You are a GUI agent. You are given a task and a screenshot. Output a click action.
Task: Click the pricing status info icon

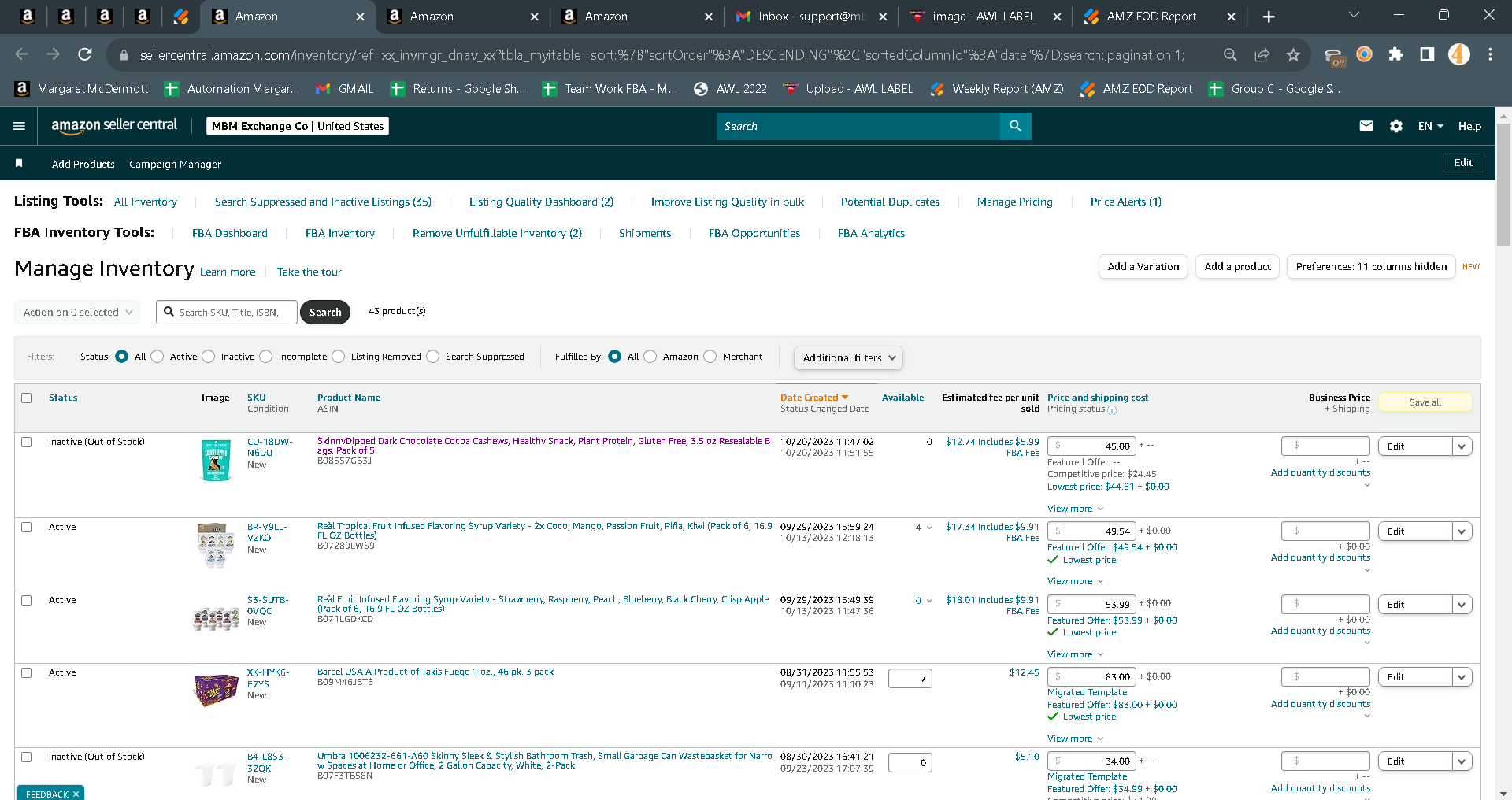pos(1112,410)
